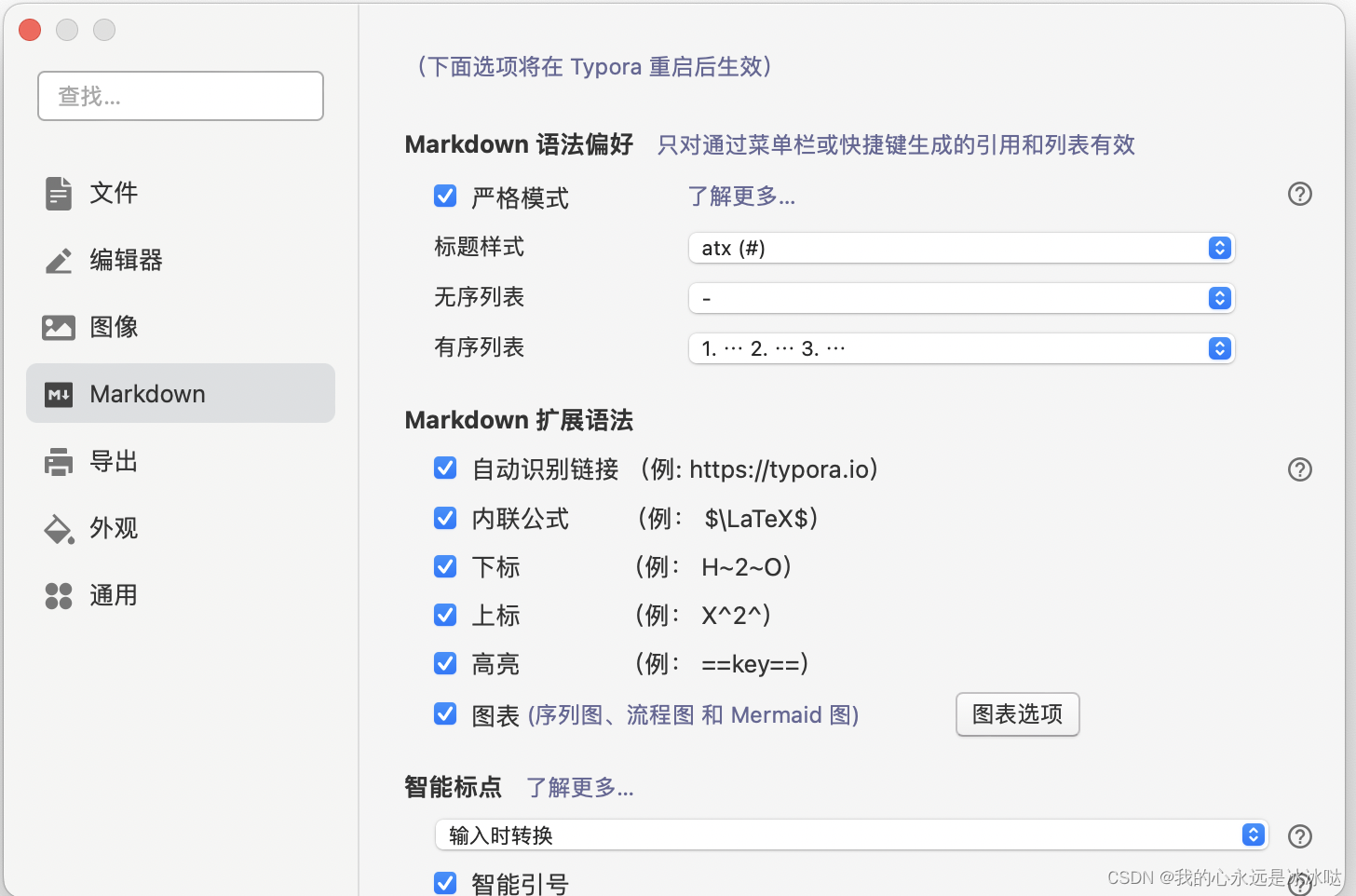Disable the 高亮 highlight checkbox
1356x896 pixels.
[445, 663]
